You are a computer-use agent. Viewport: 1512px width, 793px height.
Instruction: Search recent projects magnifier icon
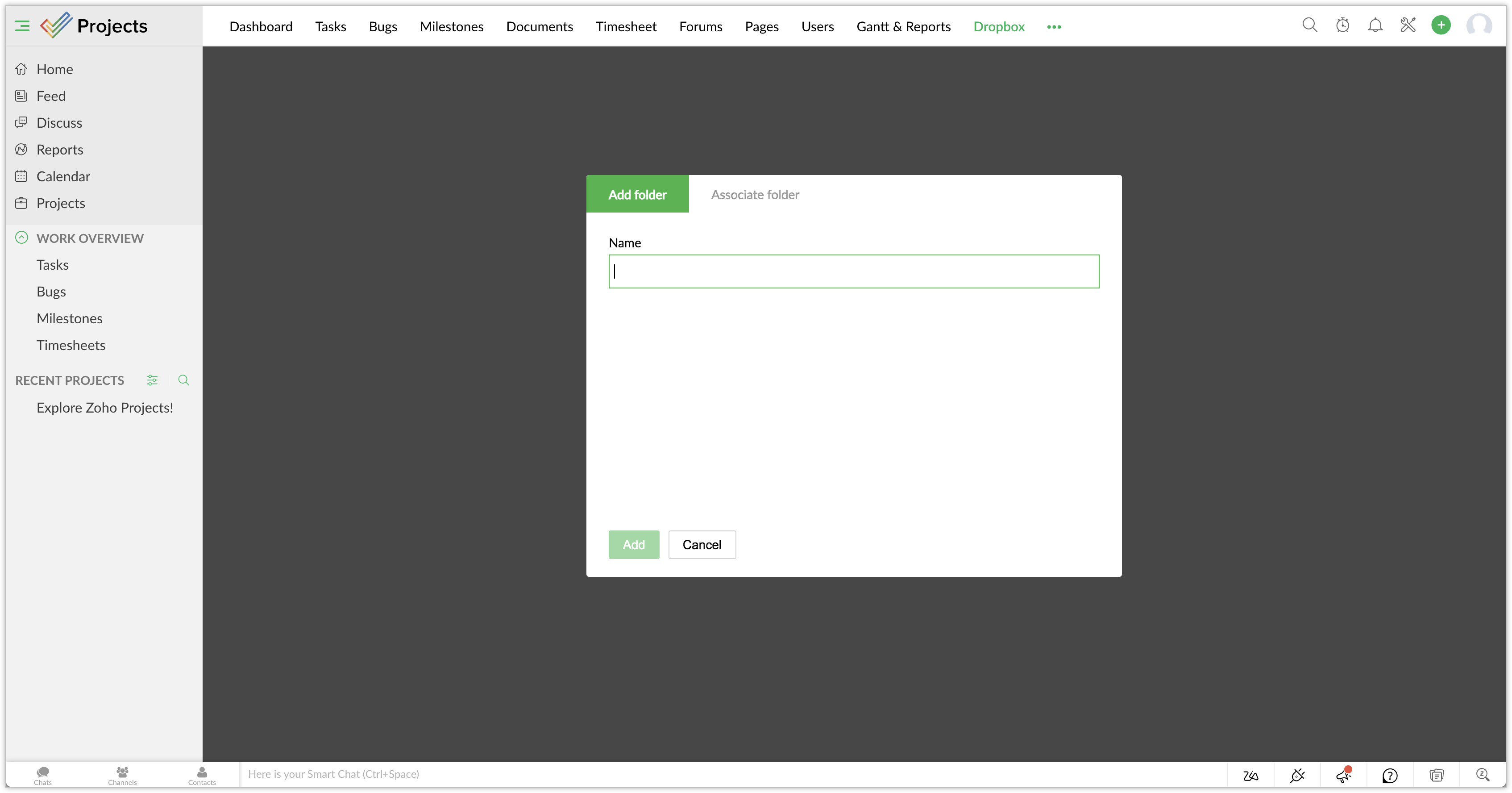point(184,380)
